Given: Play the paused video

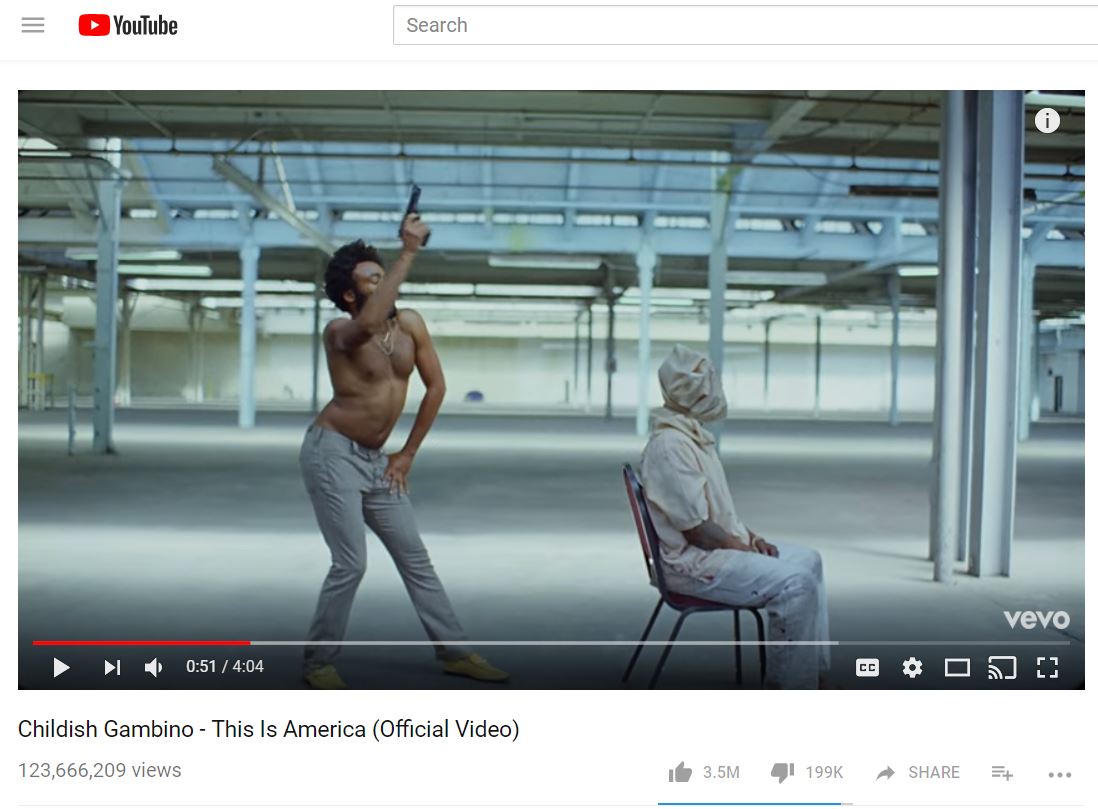Looking at the screenshot, I should 61,667.
